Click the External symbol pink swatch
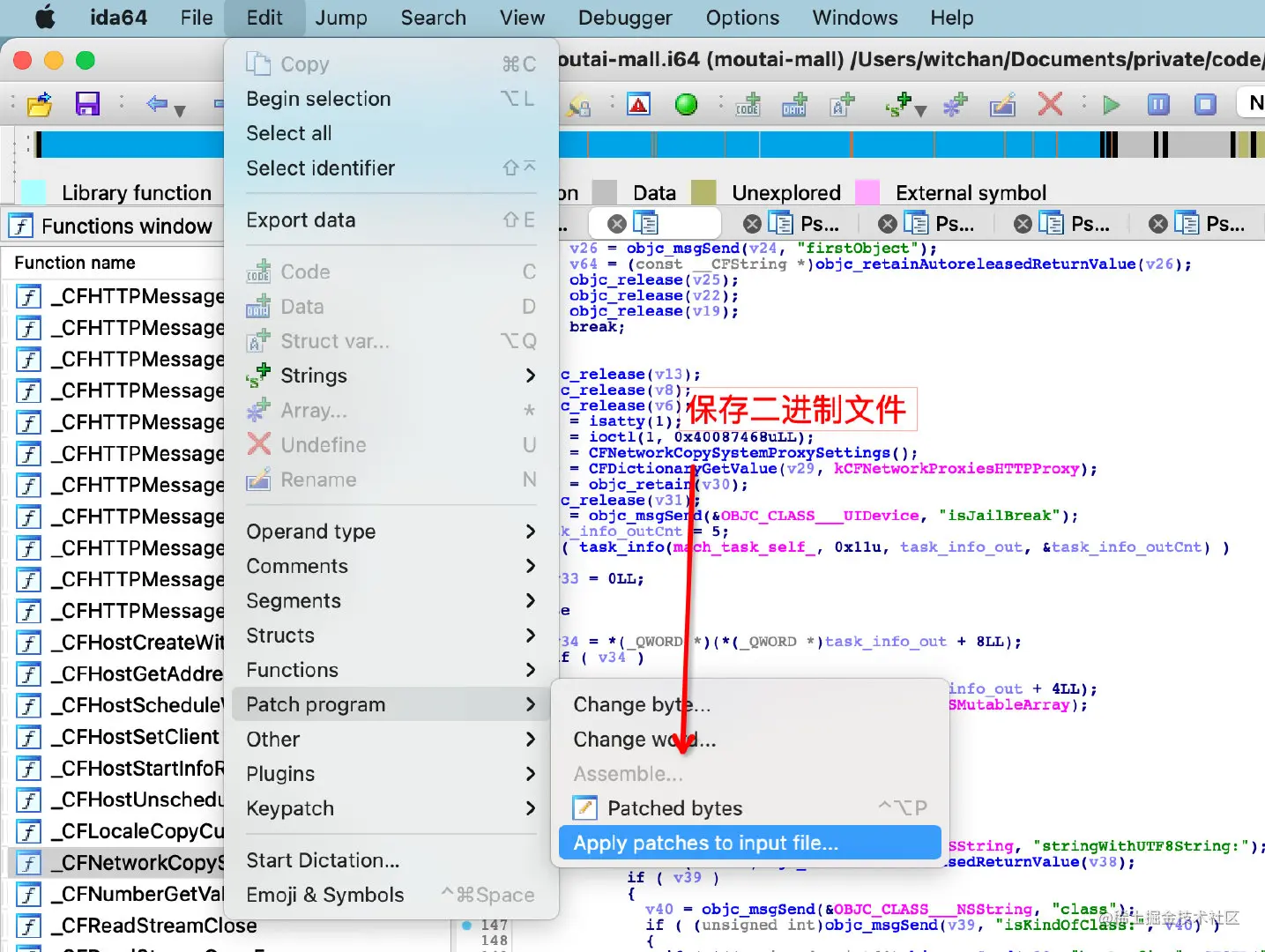The image size is (1265, 952). (x=868, y=192)
